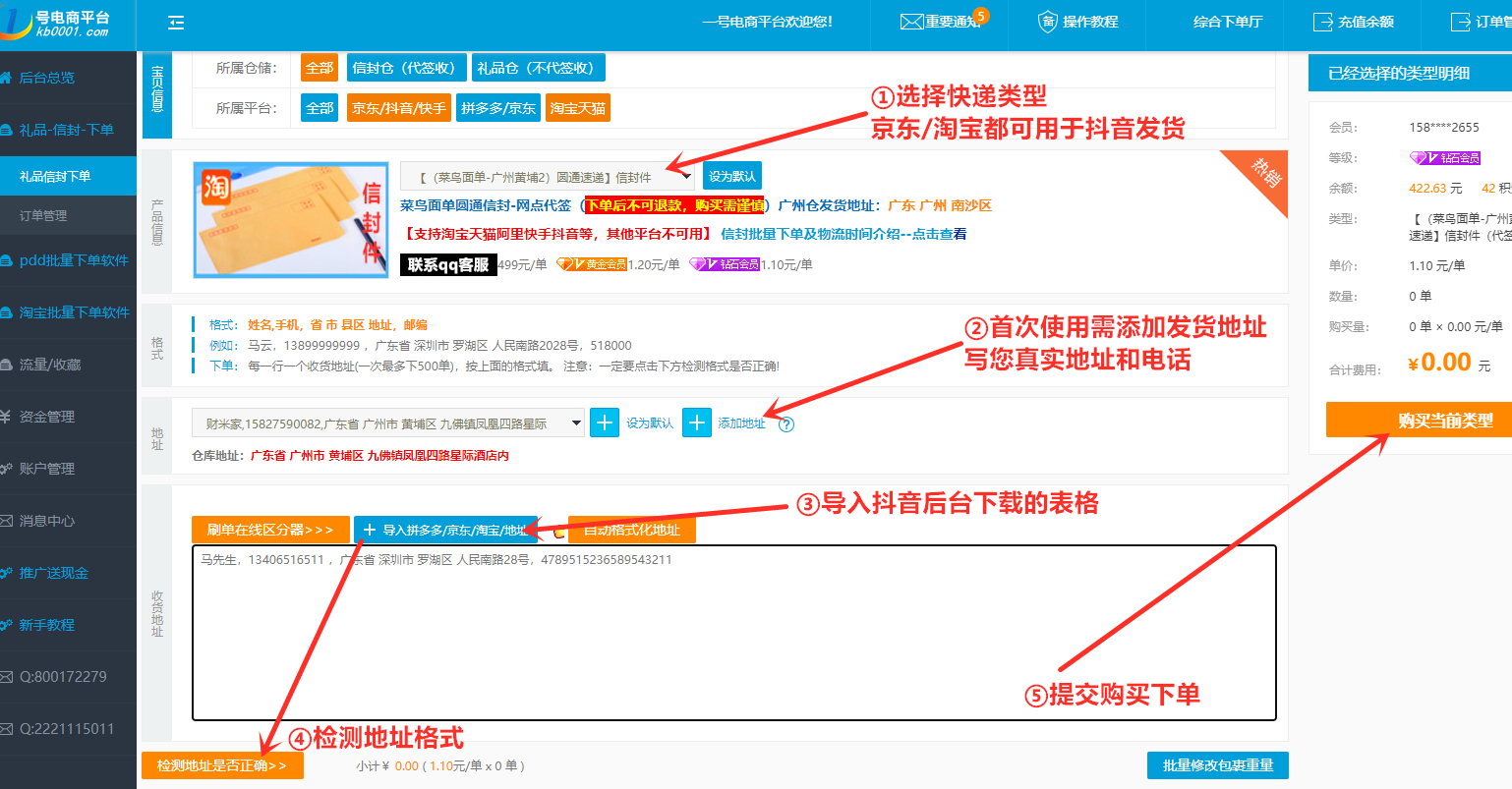This screenshot has height=789, width=1512.
Task: Click member number 158****2655
Action: point(1443,127)
